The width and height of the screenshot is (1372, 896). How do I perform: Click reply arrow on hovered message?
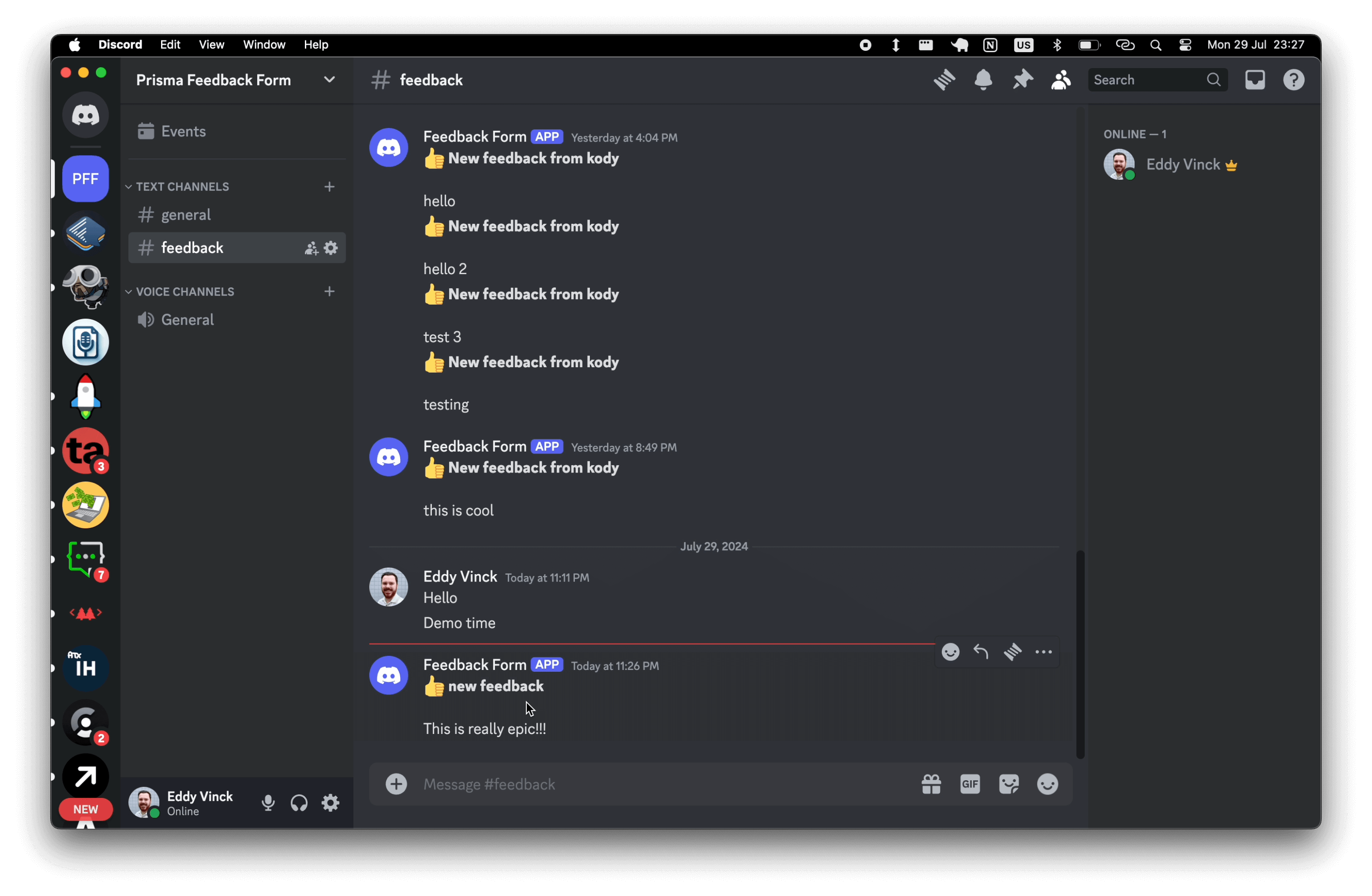pyautogui.click(x=980, y=652)
